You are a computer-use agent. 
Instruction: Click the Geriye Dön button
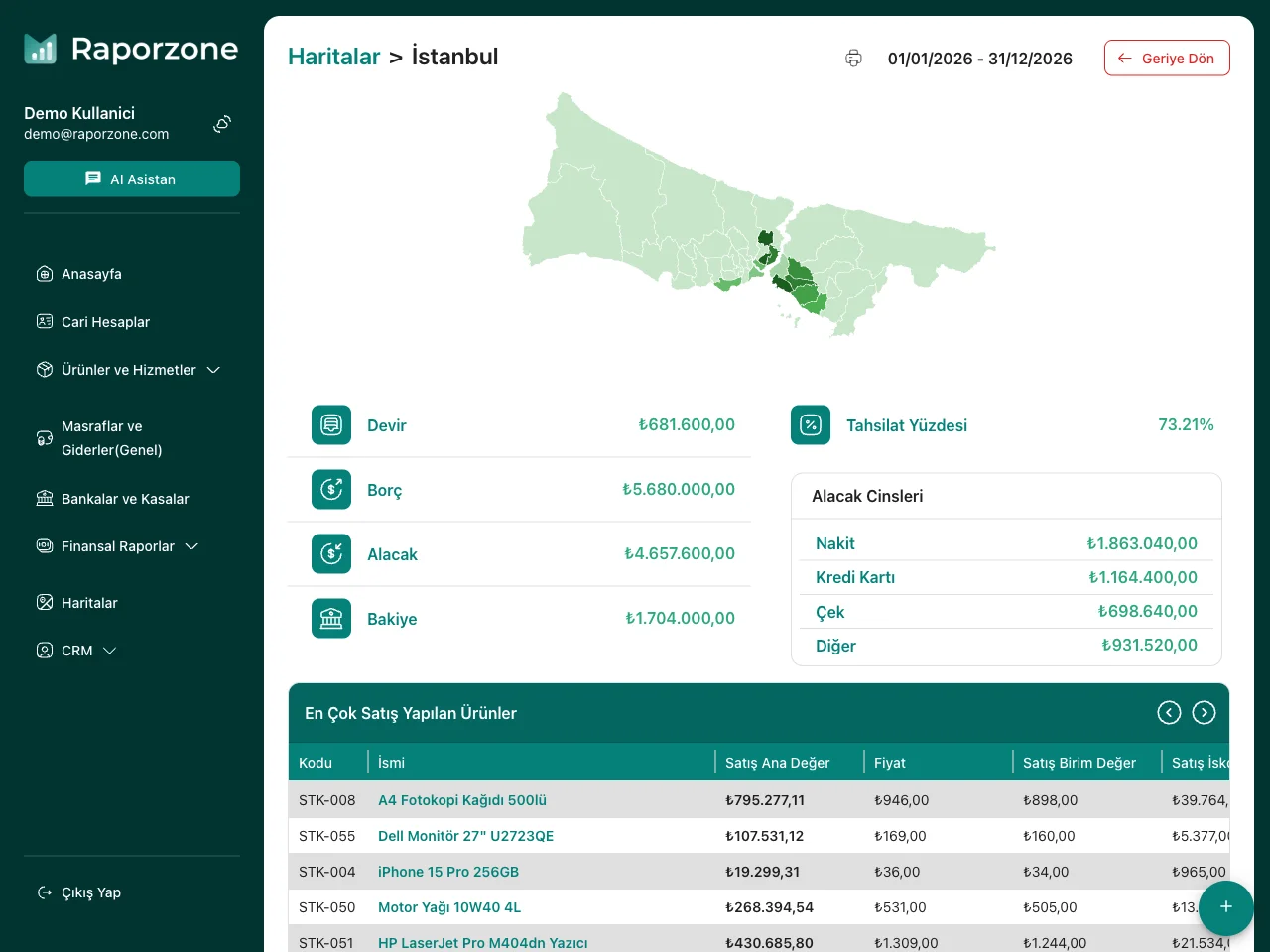click(1167, 59)
